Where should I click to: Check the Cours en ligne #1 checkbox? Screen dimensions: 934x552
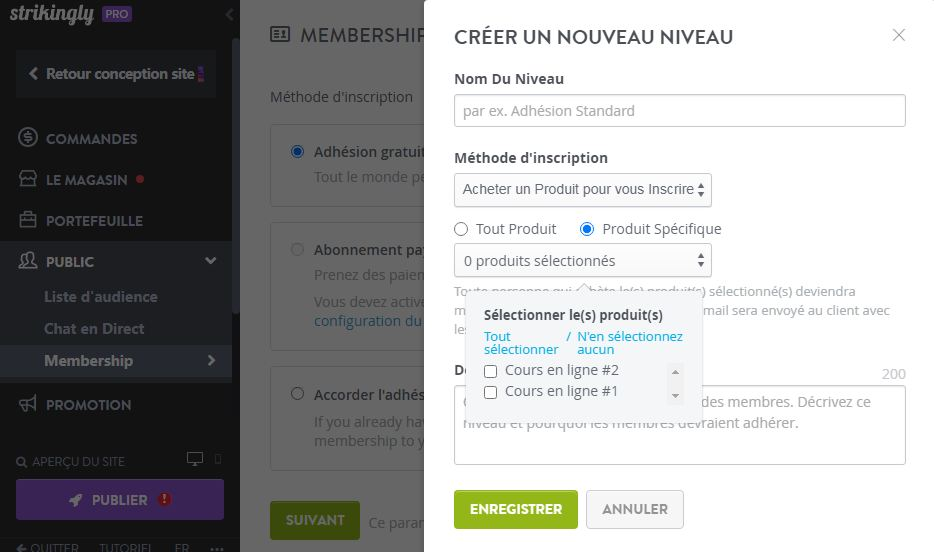coord(491,392)
